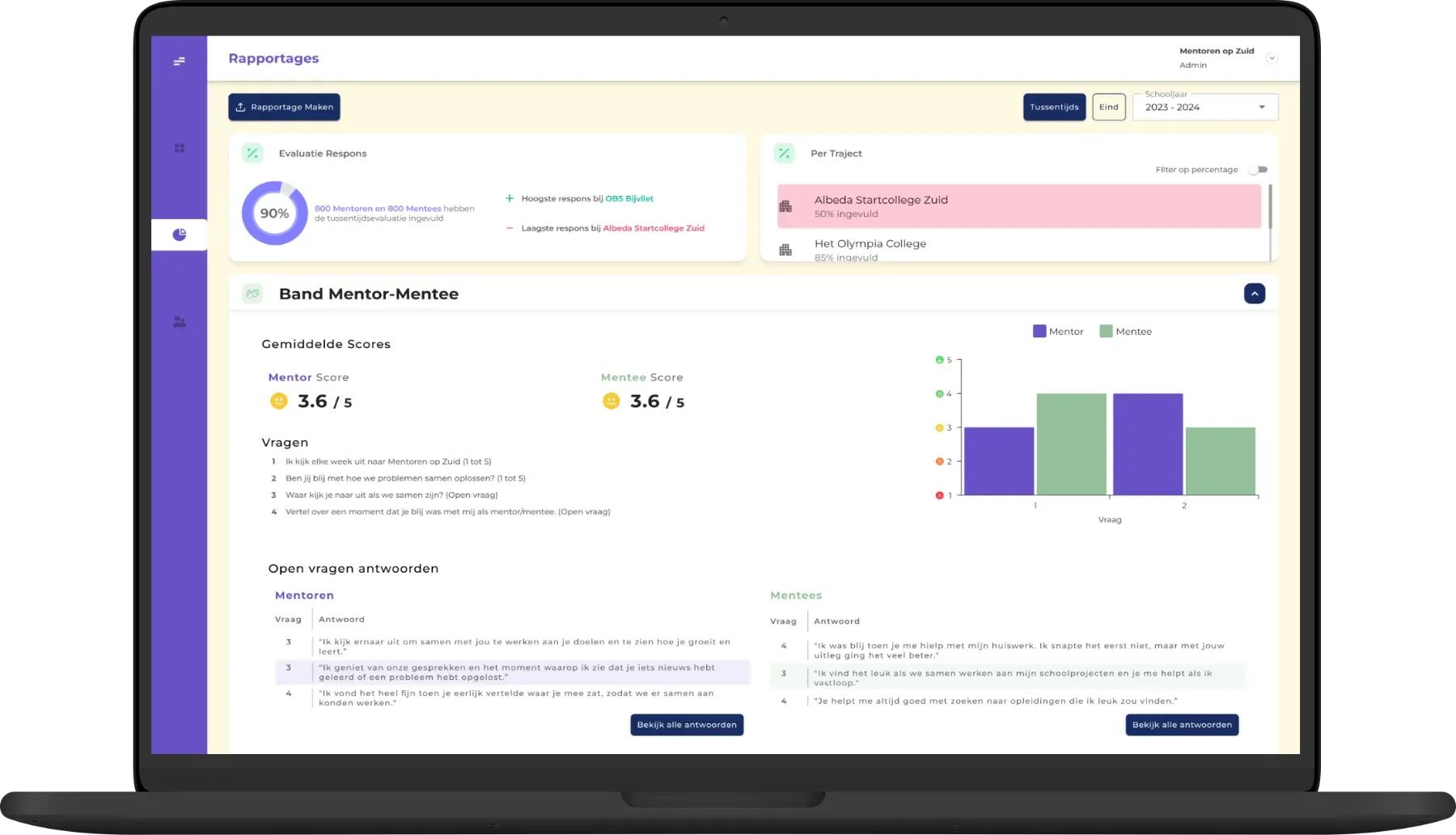Click the Open vragen antwoorden heading

[353, 569]
